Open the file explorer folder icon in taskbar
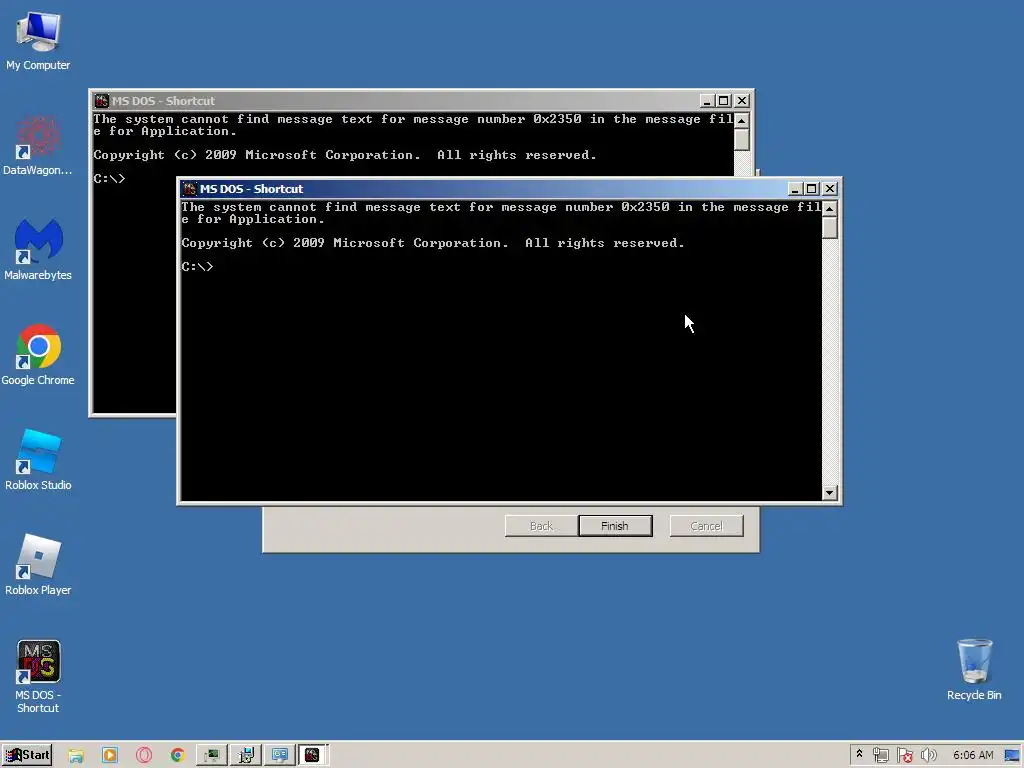1024x768 pixels. click(76, 755)
